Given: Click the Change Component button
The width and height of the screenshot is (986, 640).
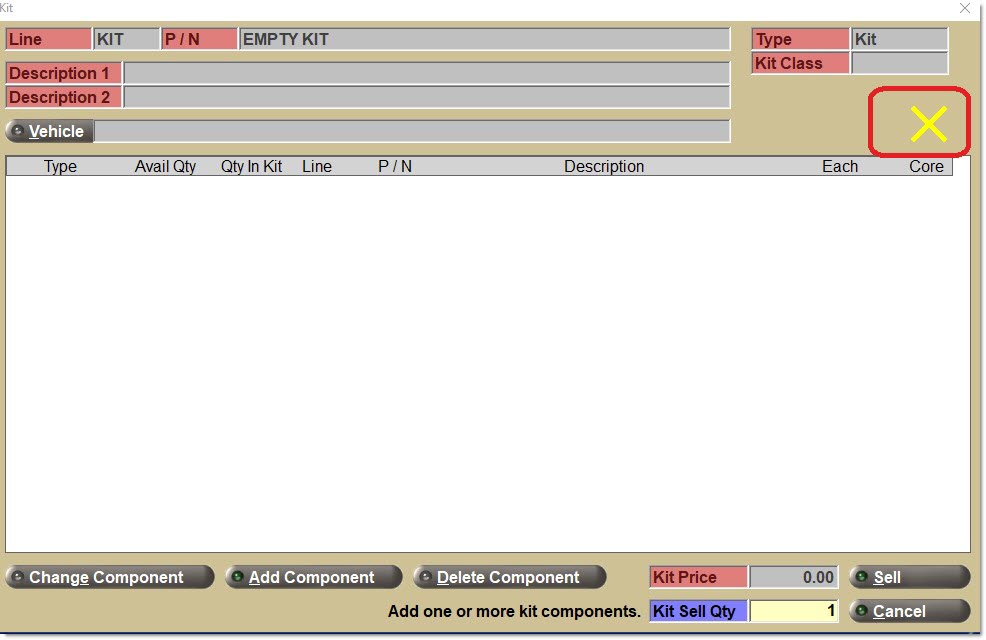Looking at the screenshot, I should pyautogui.click(x=109, y=577).
